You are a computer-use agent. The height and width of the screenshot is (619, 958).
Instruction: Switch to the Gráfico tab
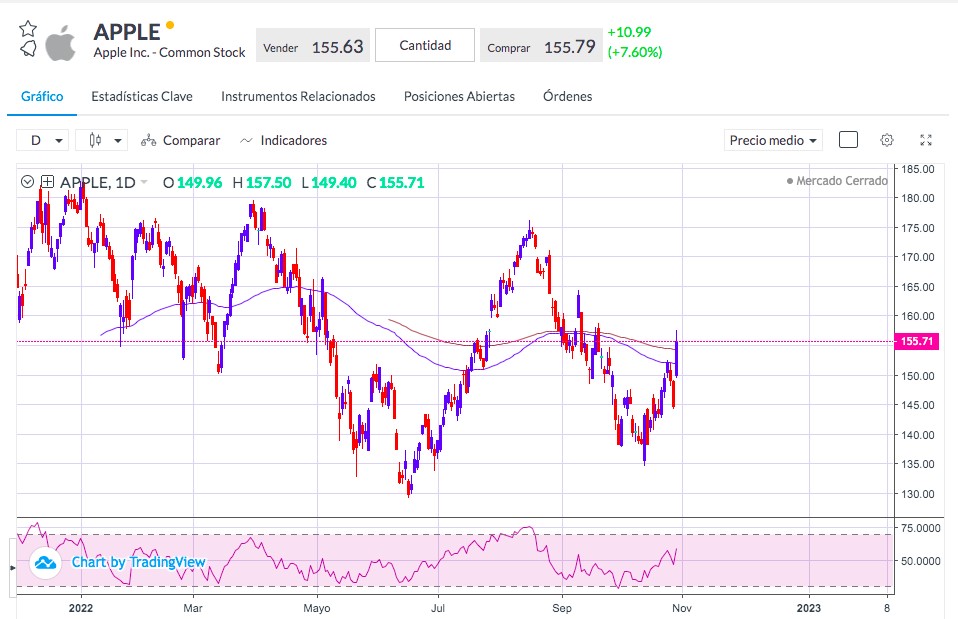click(x=42, y=97)
